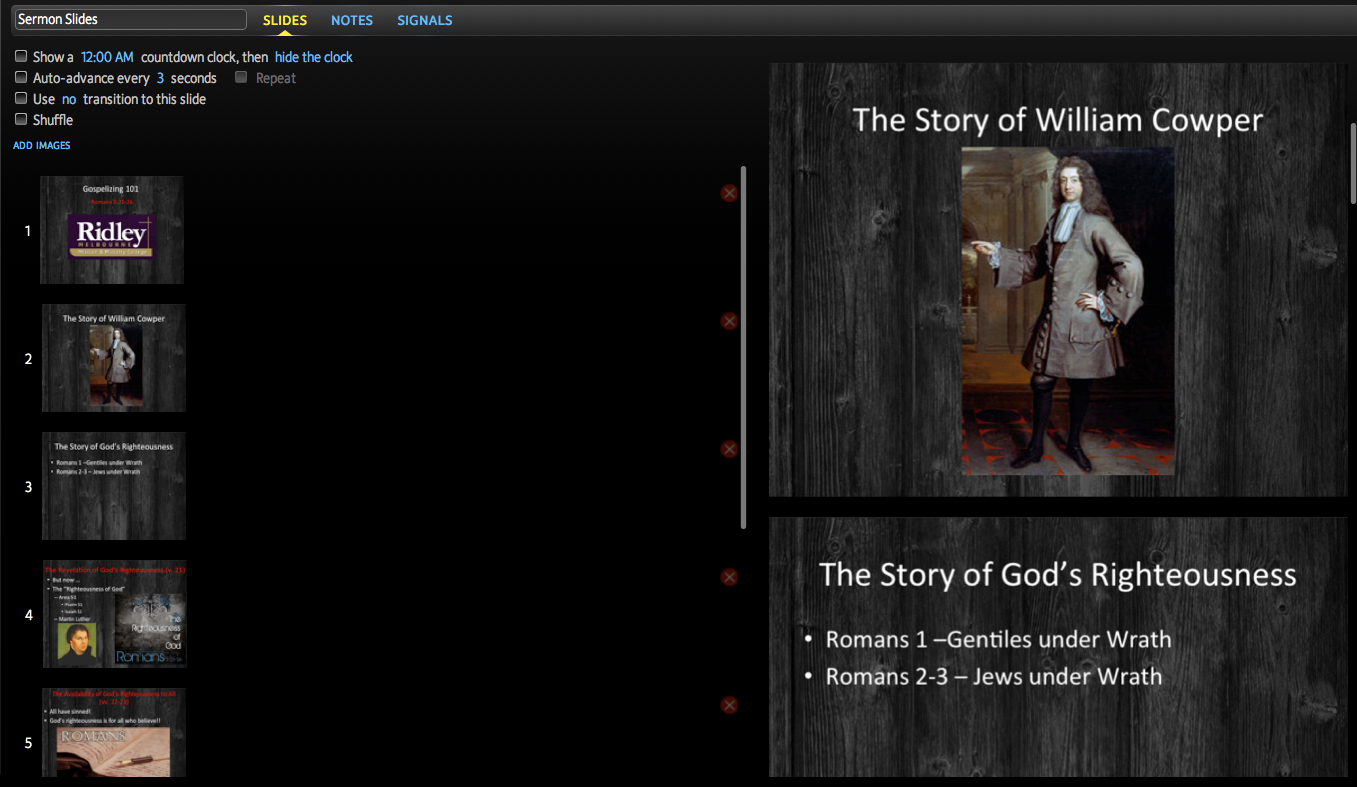1357x787 pixels.
Task: Select the Availability of God's Righteousness thumbnail
Action: pos(114,732)
